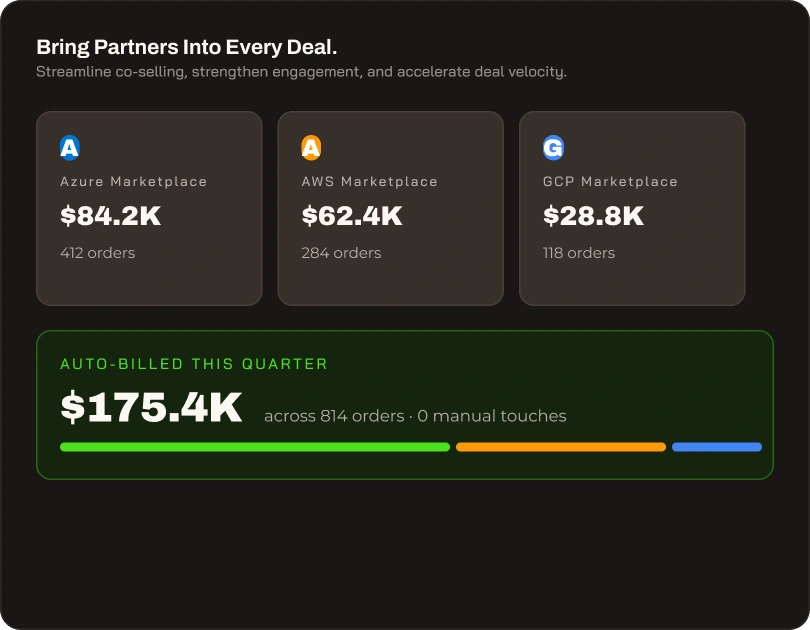Image resolution: width=810 pixels, height=630 pixels.
Task: Click the orange progress bar segment
Action: click(560, 447)
